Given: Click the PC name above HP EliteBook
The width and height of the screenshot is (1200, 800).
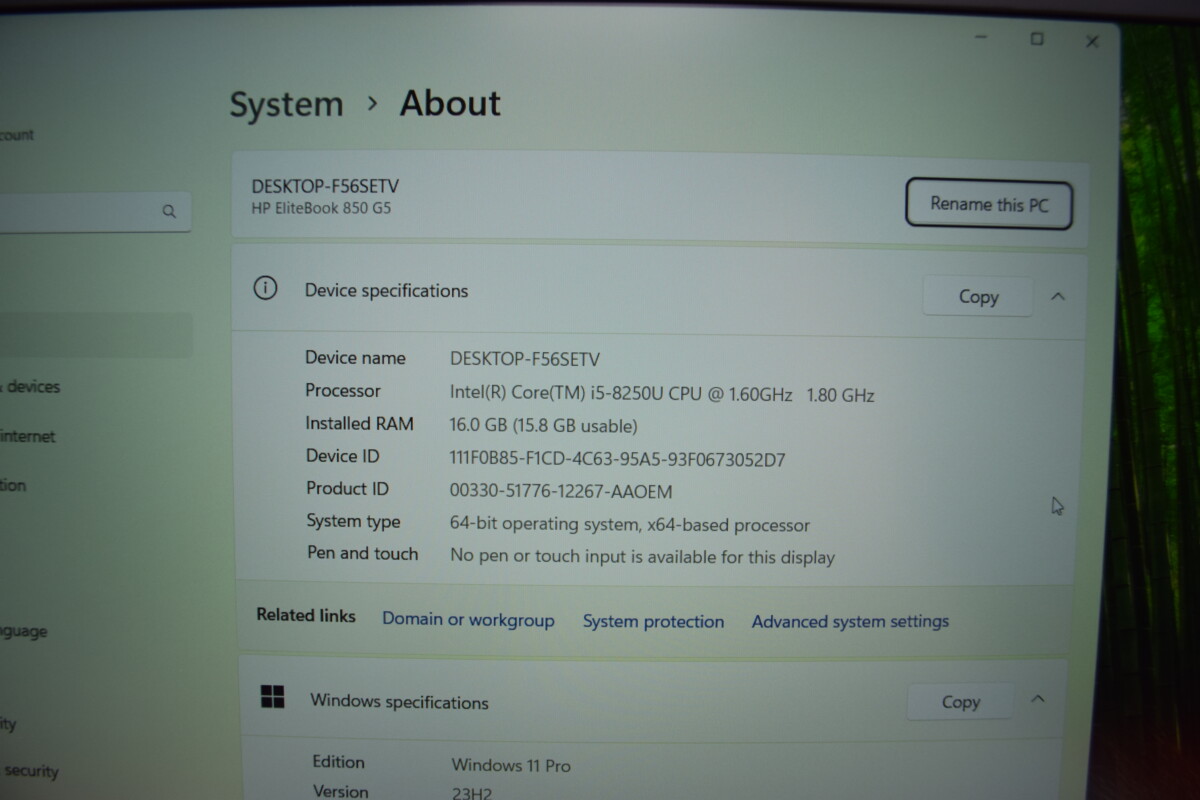Looking at the screenshot, I should point(325,186).
